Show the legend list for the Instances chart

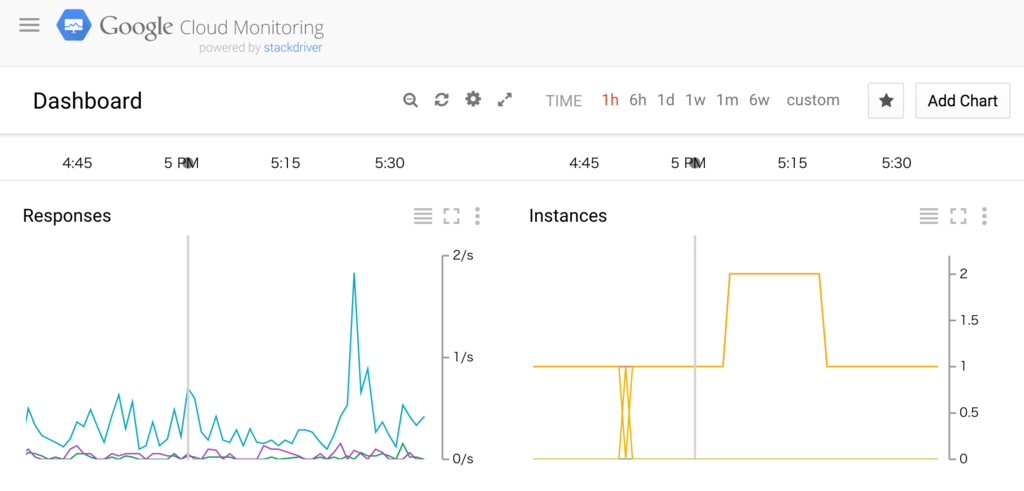pyautogui.click(x=929, y=216)
